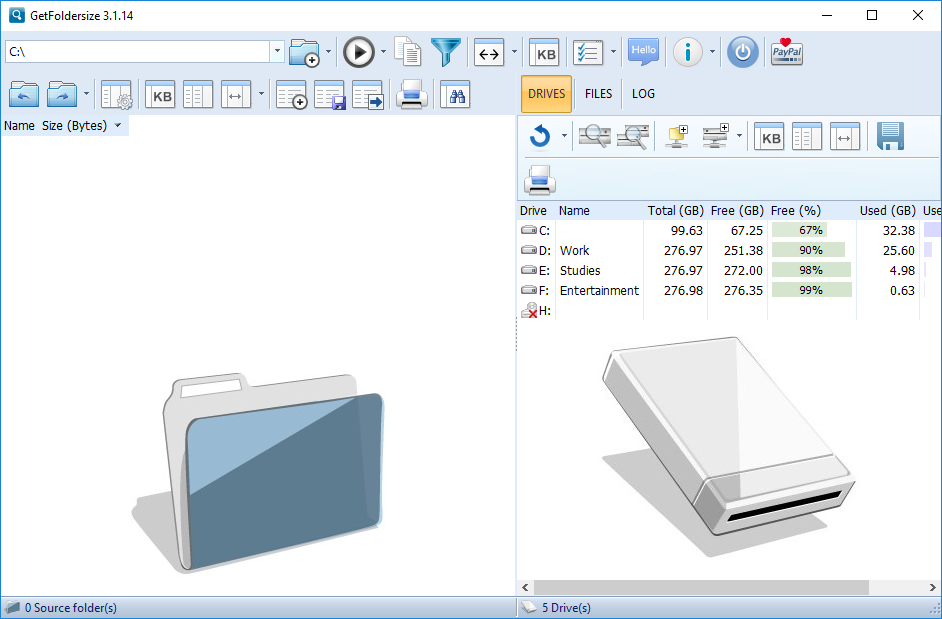Open the dropdown next to checklist icon
Image resolution: width=942 pixels, height=619 pixels.
click(x=613, y=52)
